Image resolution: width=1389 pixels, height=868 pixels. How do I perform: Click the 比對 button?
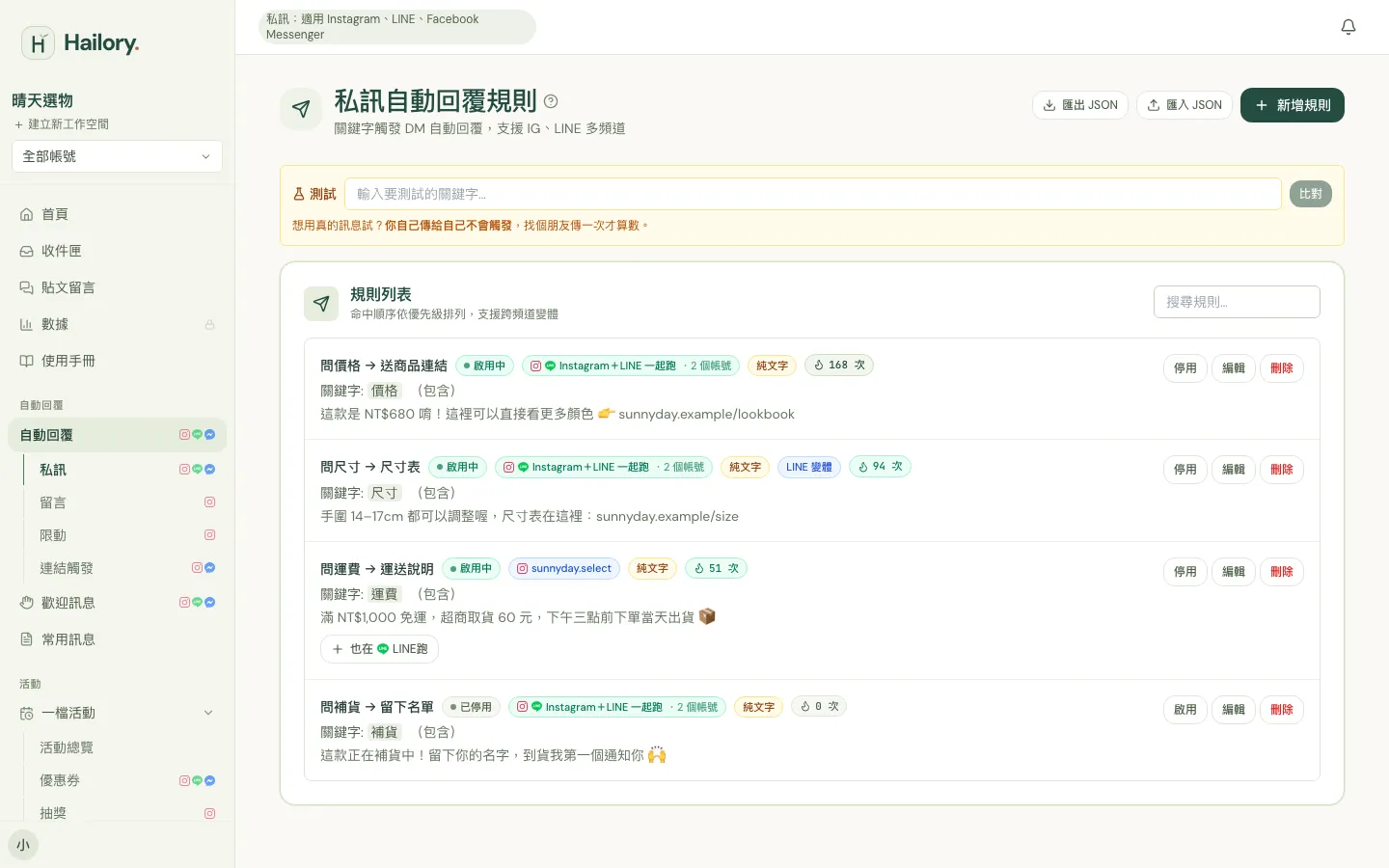point(1311,194)
